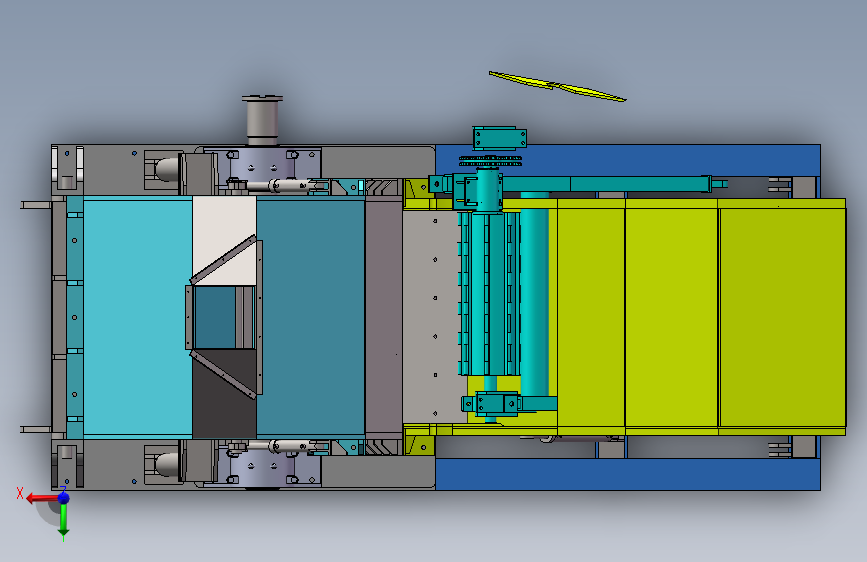Click the blue Z axis ball of the triad
Viewport: 867px width, 562px height.
64,498
